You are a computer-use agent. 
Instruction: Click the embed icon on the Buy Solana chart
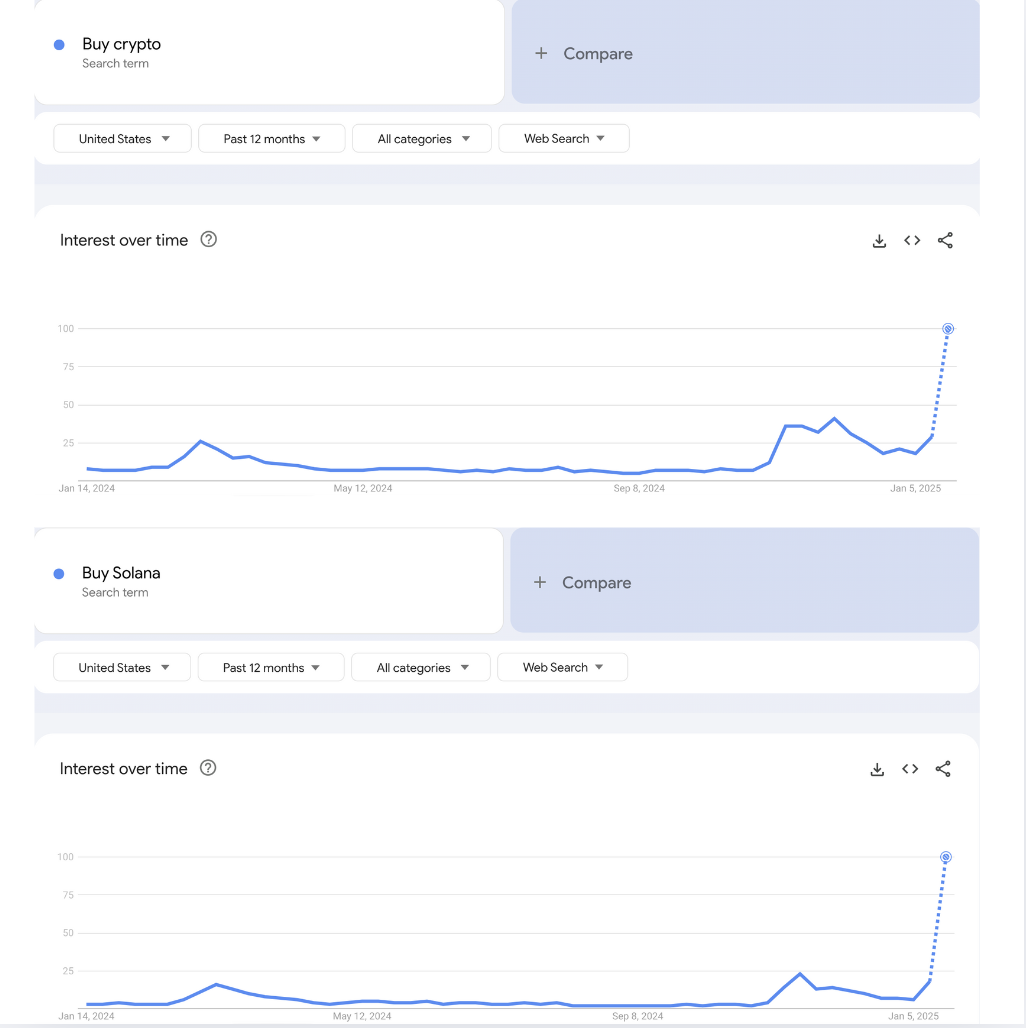coord(909,768)
